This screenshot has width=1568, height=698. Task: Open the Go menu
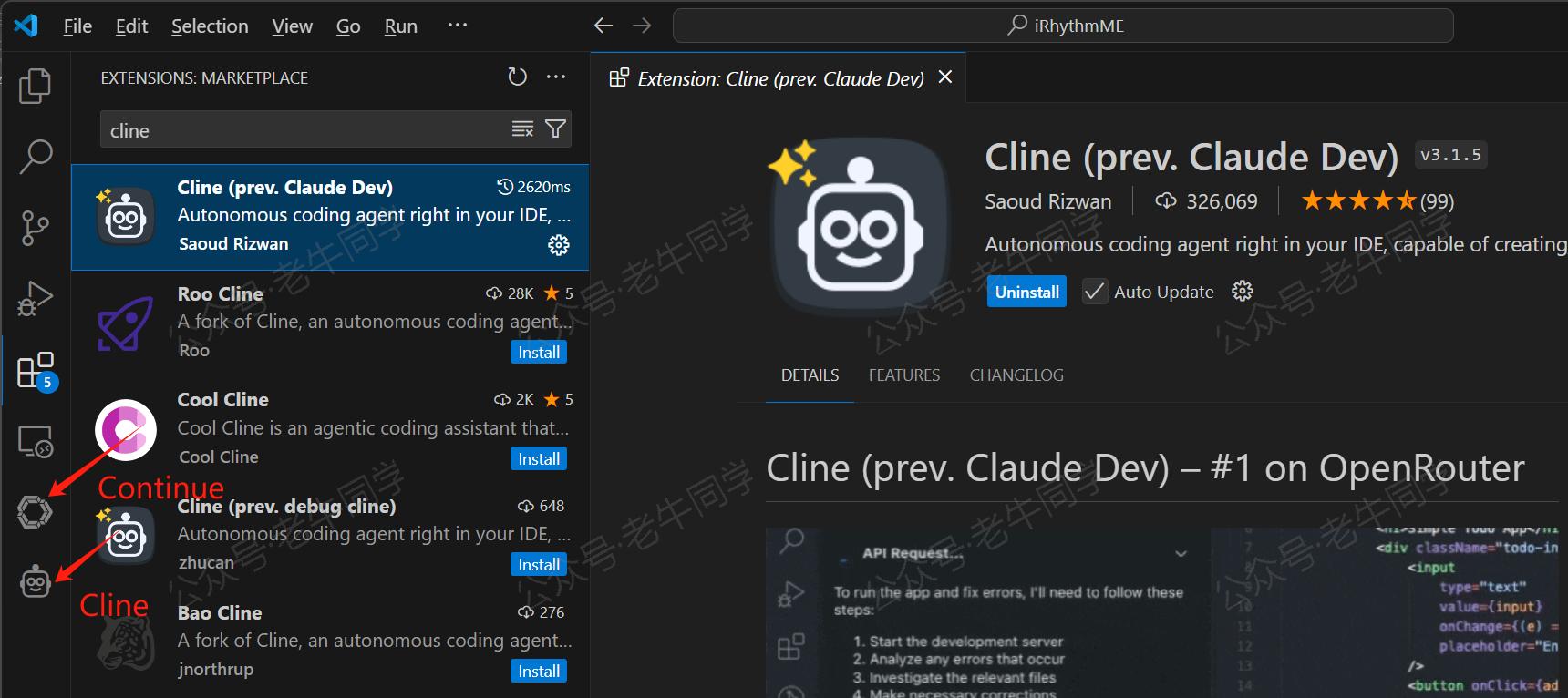coord(348,26)
